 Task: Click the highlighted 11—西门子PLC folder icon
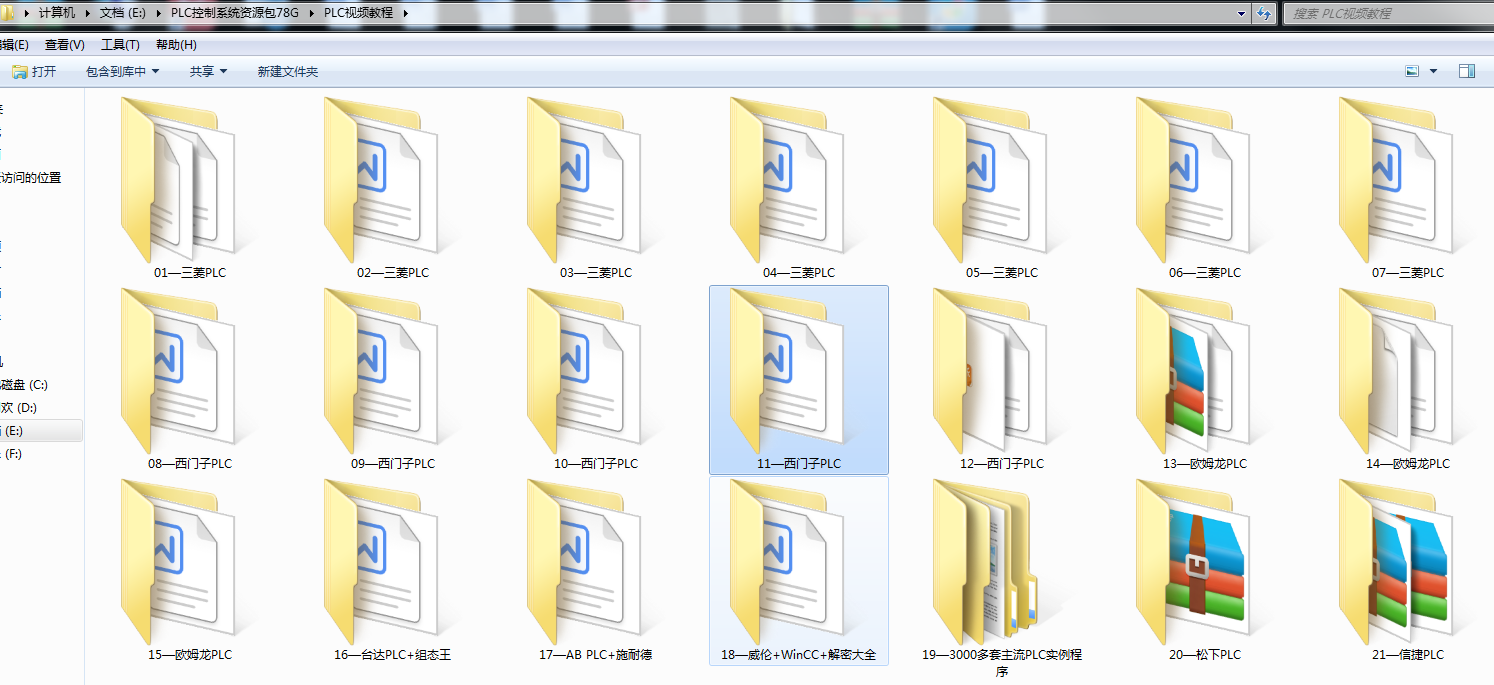click(x=787, y=369)
